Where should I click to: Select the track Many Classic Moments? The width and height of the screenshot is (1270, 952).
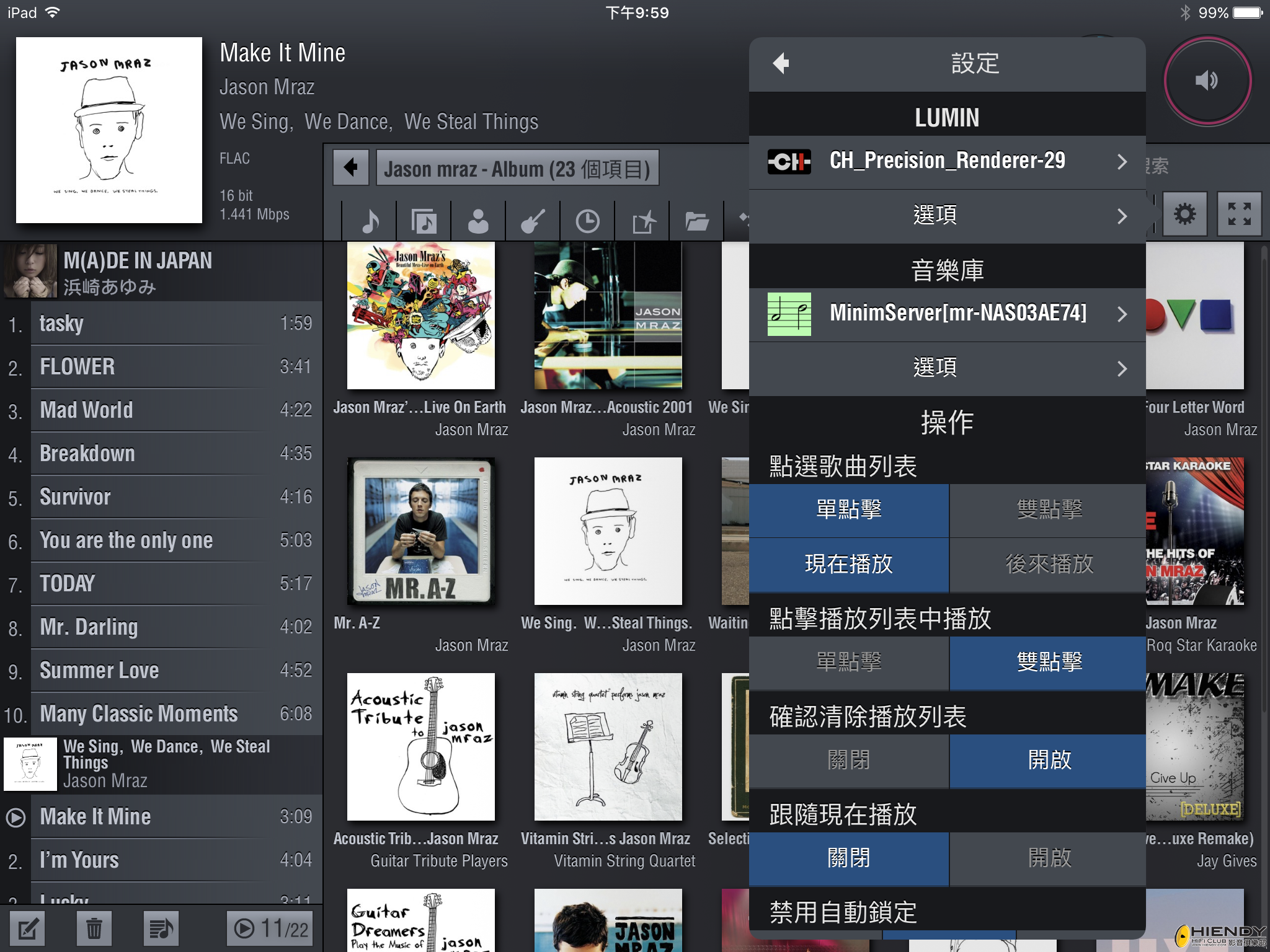click(161, 714)
